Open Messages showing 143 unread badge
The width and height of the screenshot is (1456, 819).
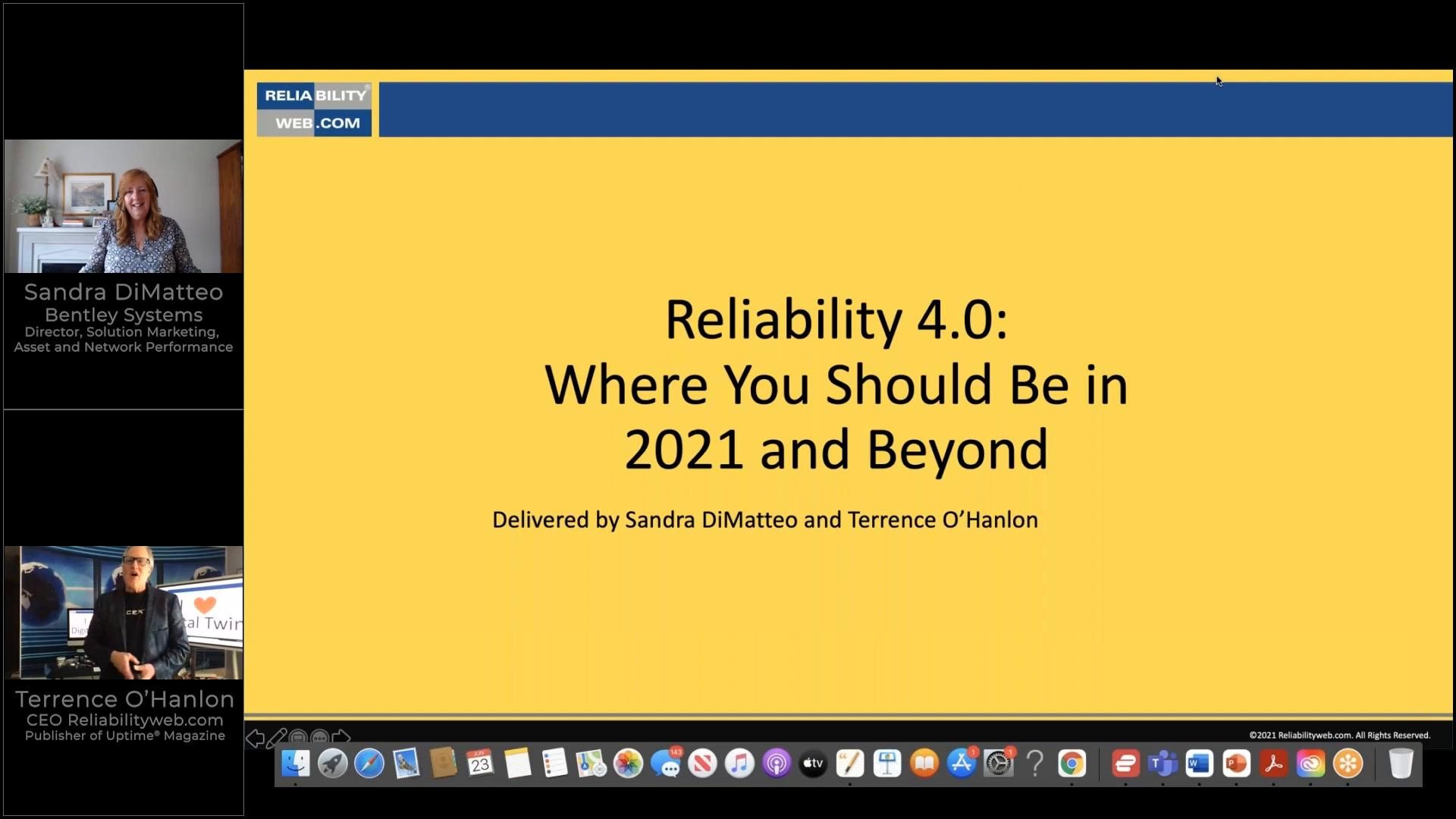pos(667,764)
